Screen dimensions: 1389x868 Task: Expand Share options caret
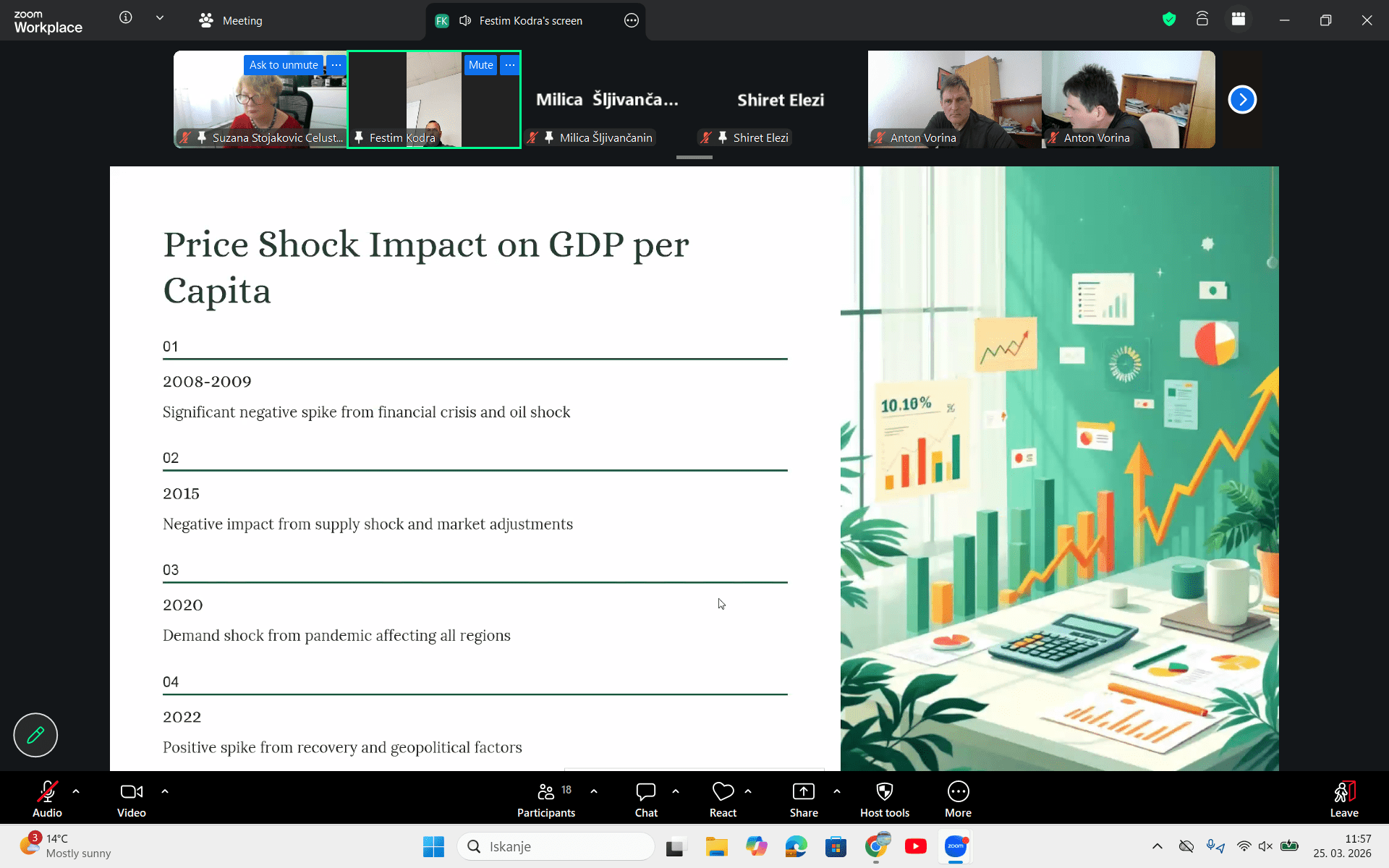pos(837,791)
